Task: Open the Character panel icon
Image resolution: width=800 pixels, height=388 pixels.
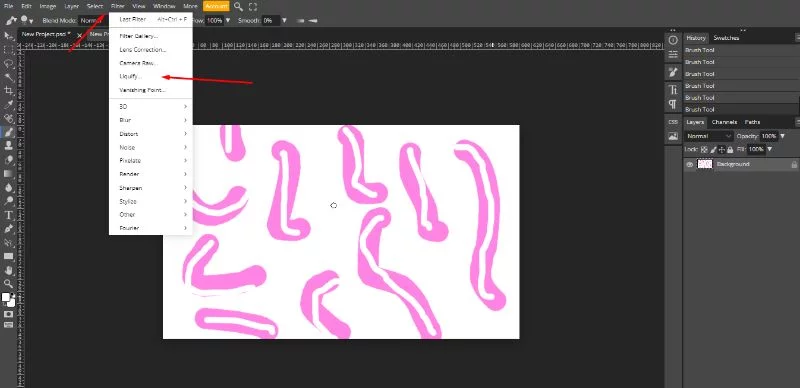Action: pyautogui.click(x=673, y=90)
